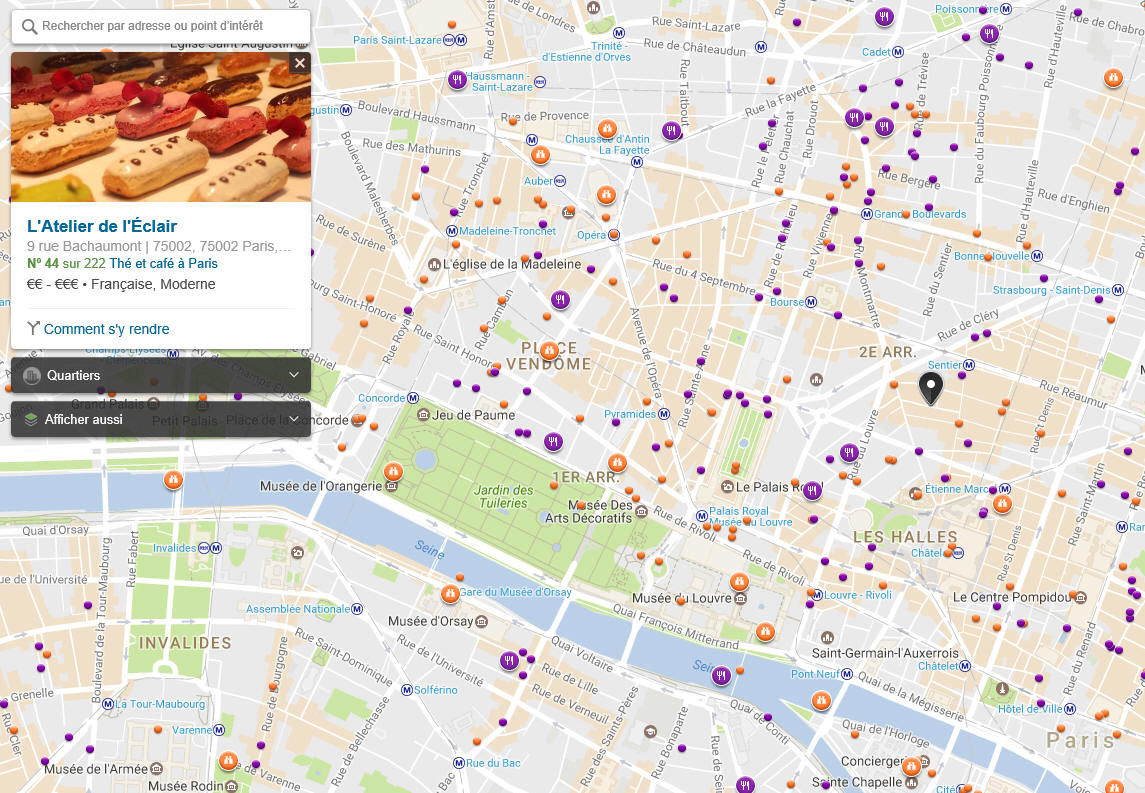Click attraction marker next to Étienne Marcel
Image resolution: width=1145 pixels, height=793 pixels.
[1002, 504]
